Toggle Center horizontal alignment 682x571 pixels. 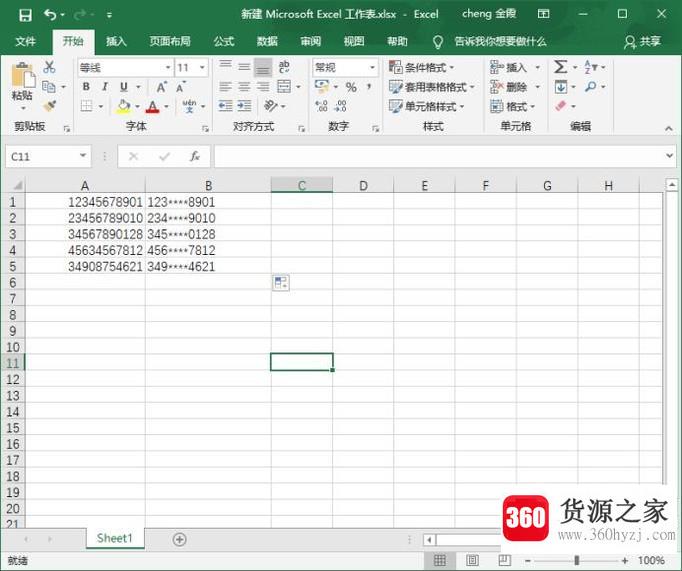tap(244, 87)
